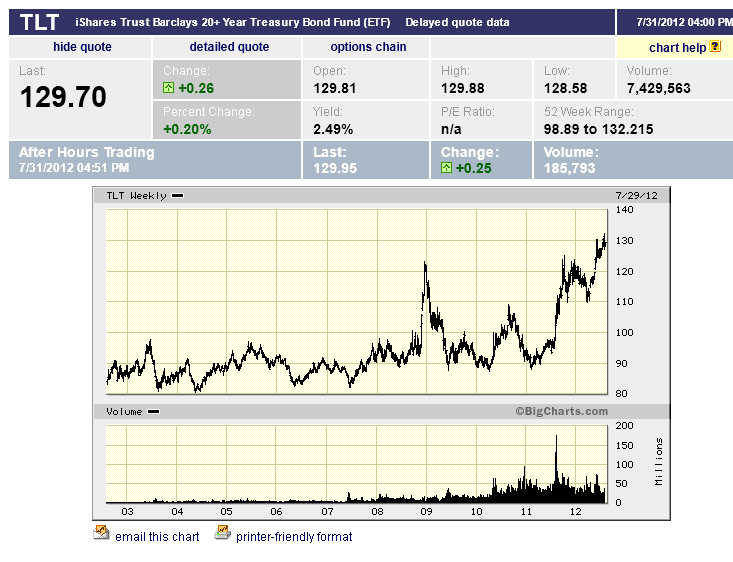This screenshot has width=733, height=562.
Task: Click the after hours timestamp 04:51 PM
Action: 74,168
